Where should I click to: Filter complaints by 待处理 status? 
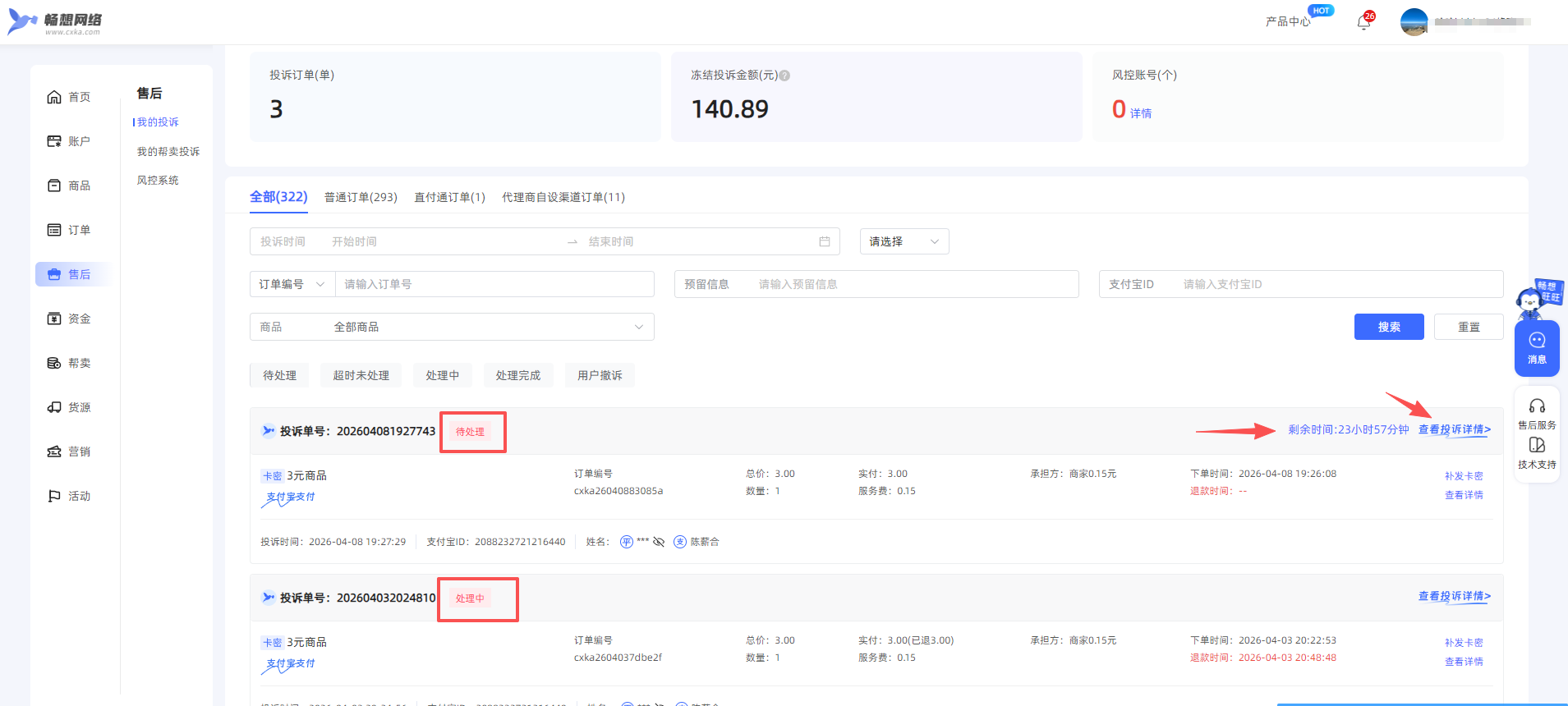(279, 375)
